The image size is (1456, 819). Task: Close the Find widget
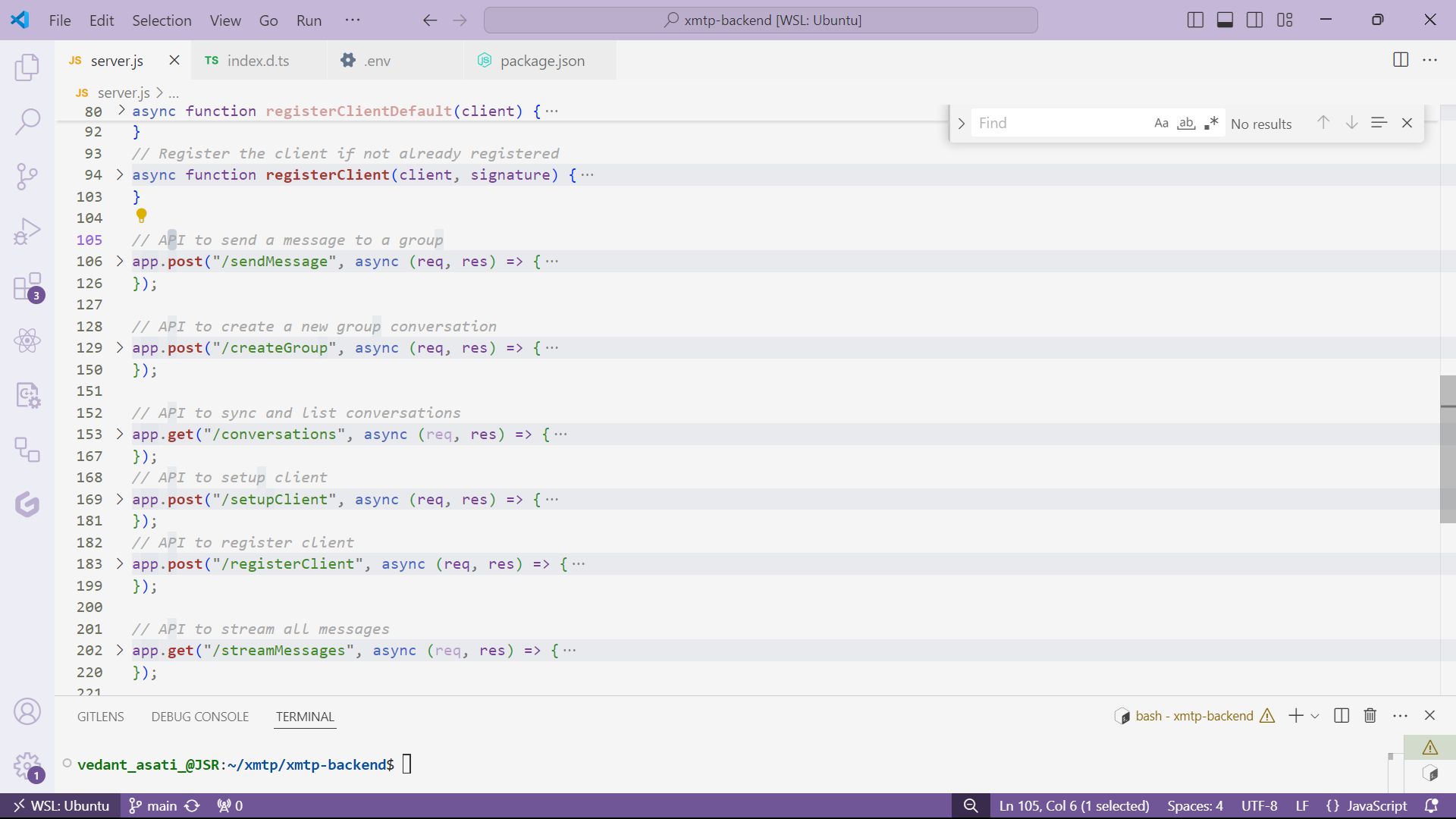[1407, 123]
